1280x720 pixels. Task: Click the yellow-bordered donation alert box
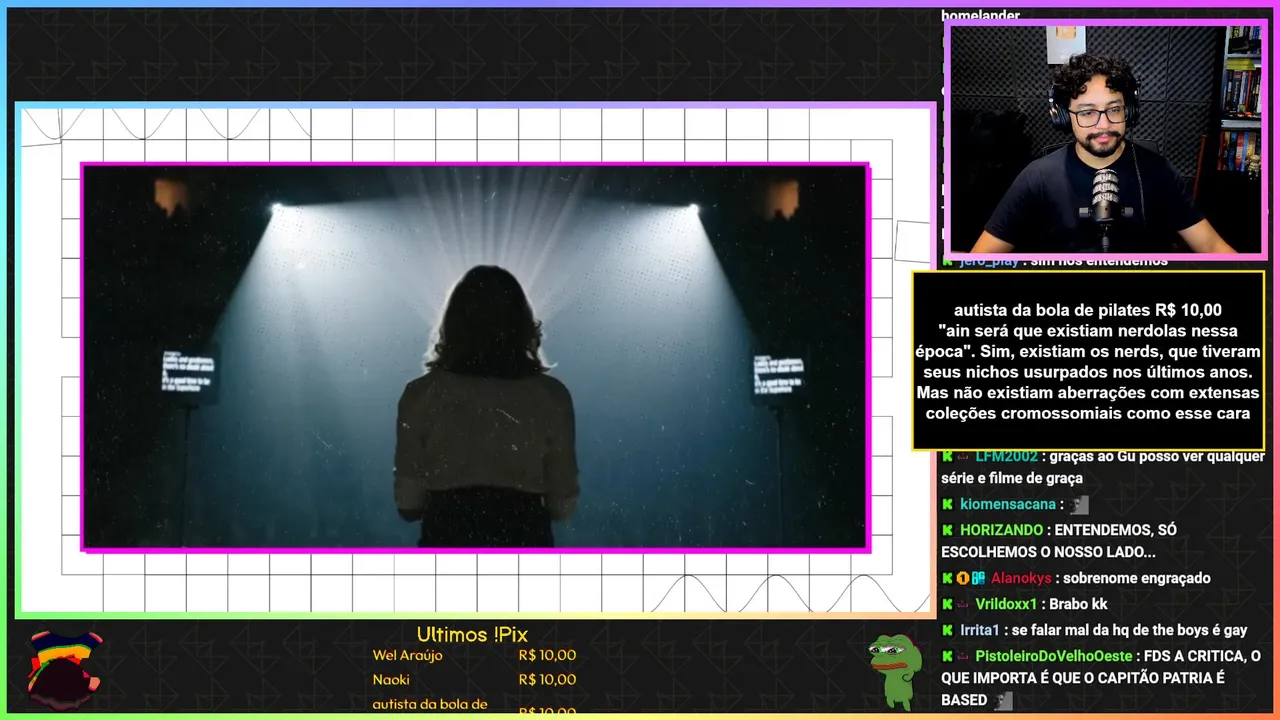[1088, 361]
